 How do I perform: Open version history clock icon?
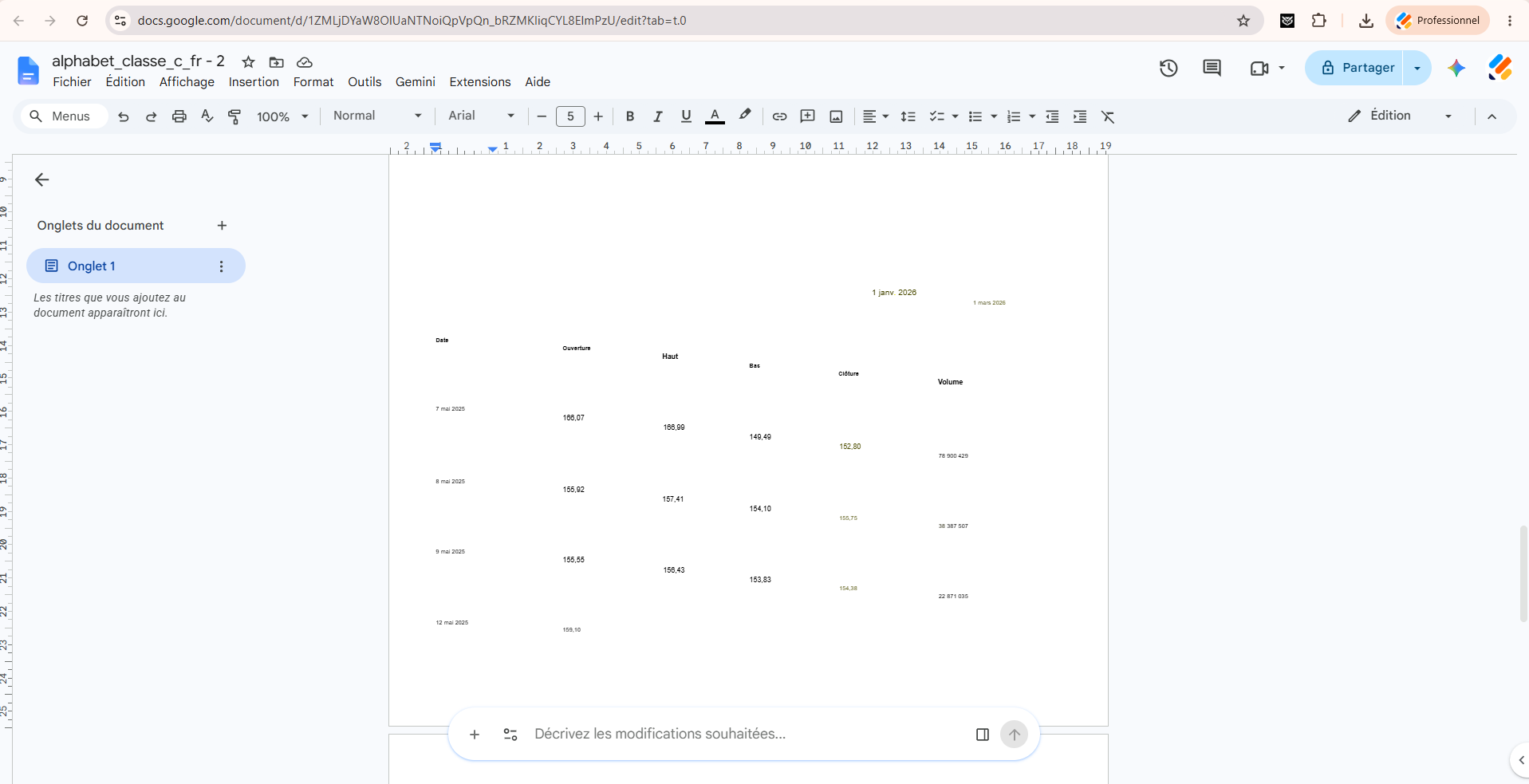click(1168, 68)
